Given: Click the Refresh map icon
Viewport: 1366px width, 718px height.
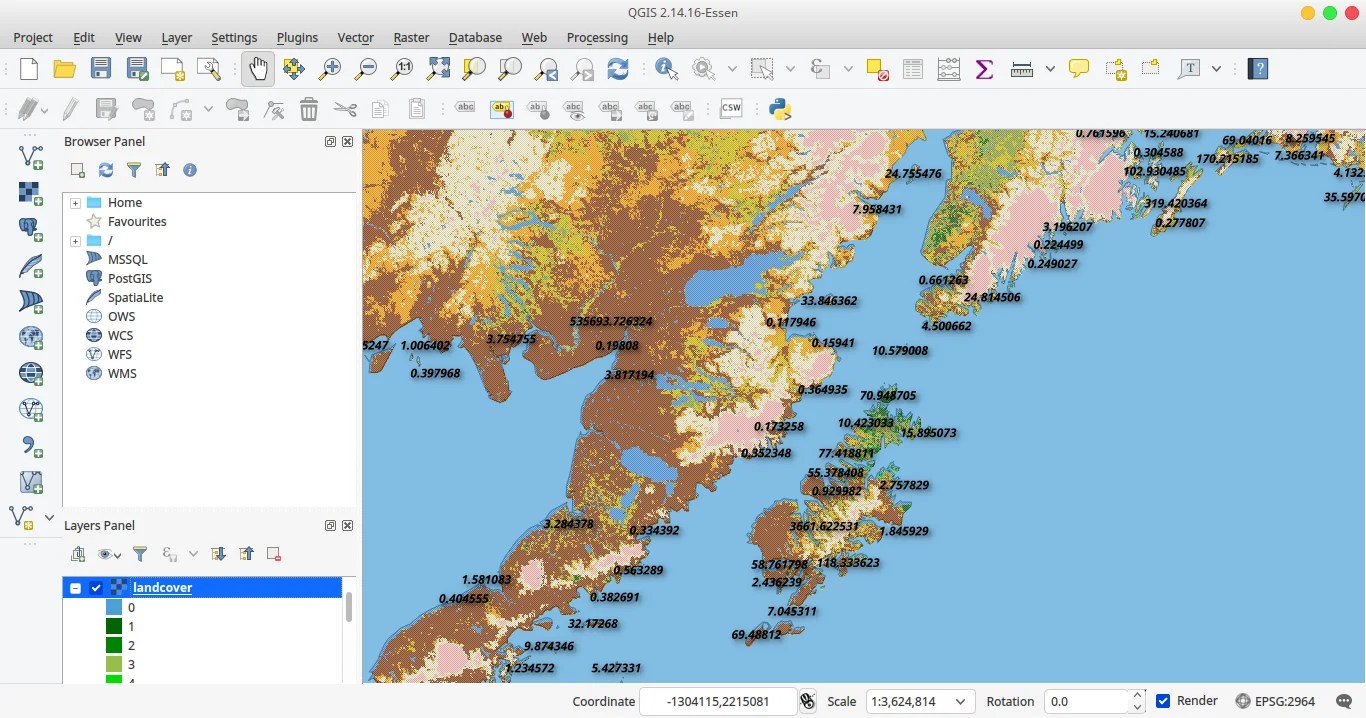Looking at the screenshot, I should [x=618, y=68].
